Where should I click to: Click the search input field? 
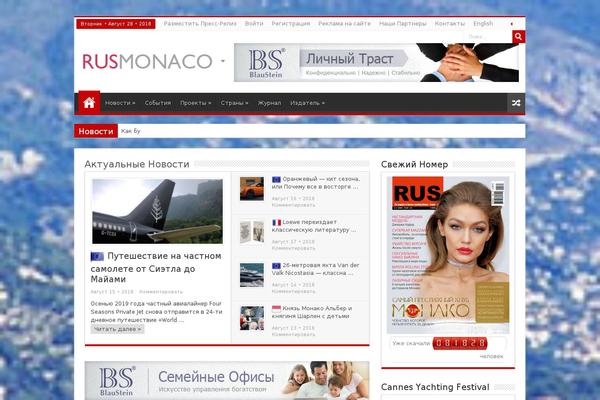489,37
